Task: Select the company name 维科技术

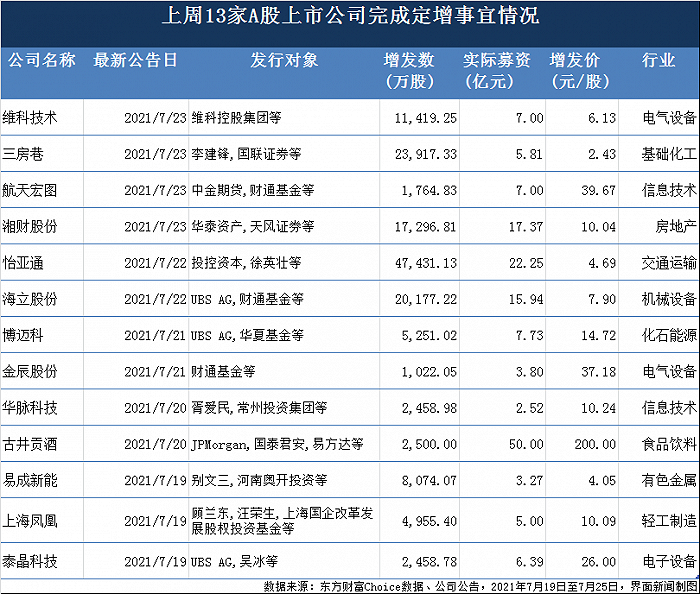Action: coord(30,118)
